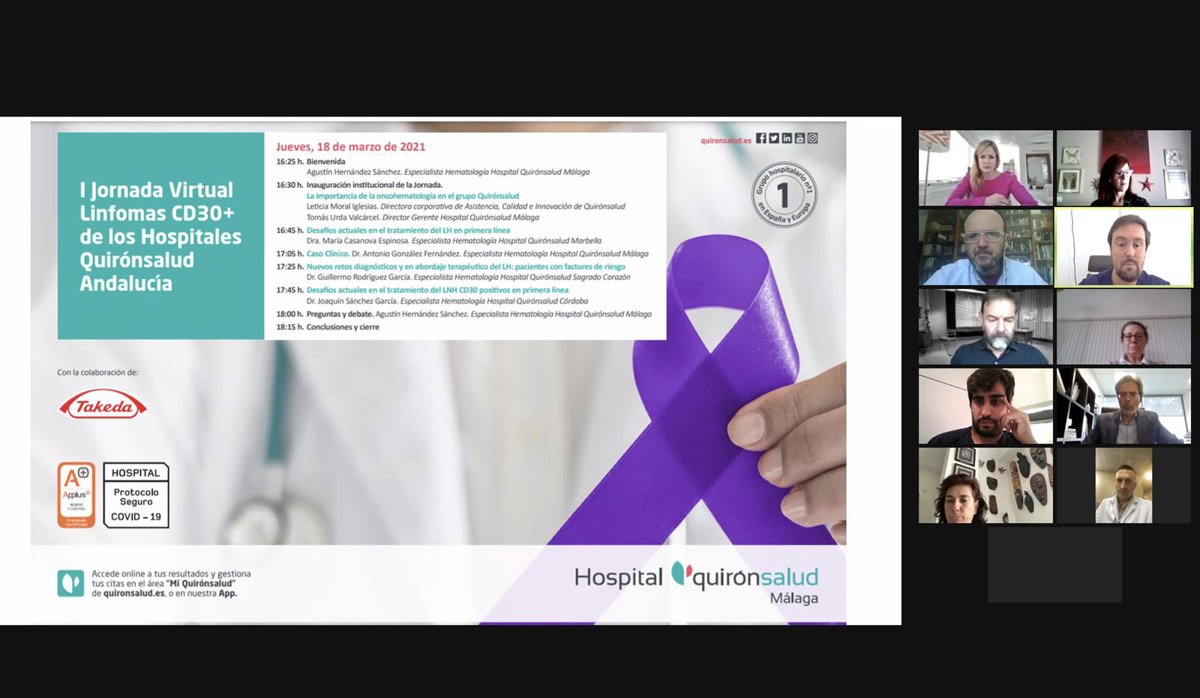Select the video tile of doctor in white coat
Image resolution: width=1200 pixels, height=698 pixels.
coord(1123,485)
